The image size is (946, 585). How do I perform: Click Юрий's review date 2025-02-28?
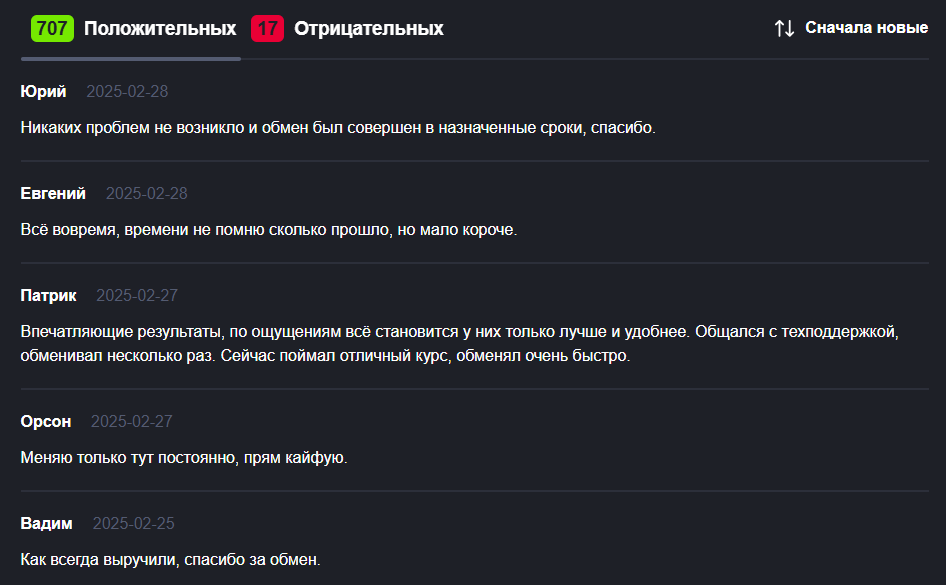[127, 92]
